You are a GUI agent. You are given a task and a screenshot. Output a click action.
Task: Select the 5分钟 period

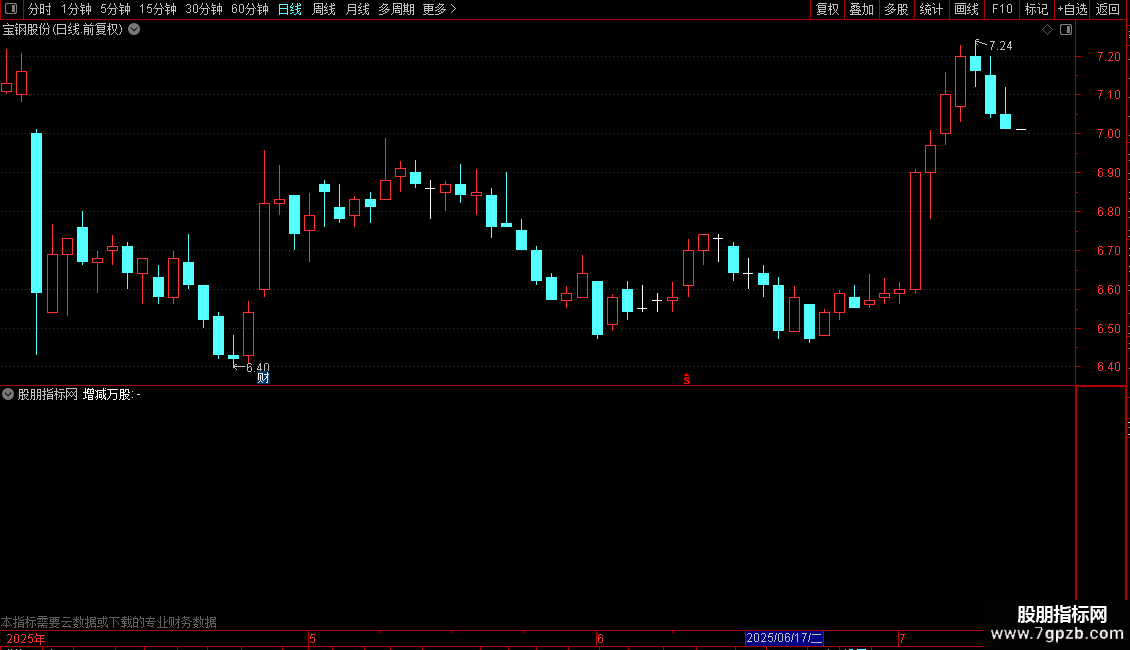coord(115,9)
